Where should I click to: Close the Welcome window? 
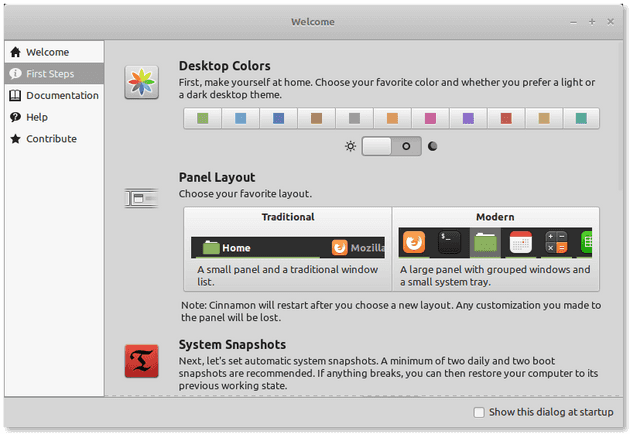click(610, 22)
